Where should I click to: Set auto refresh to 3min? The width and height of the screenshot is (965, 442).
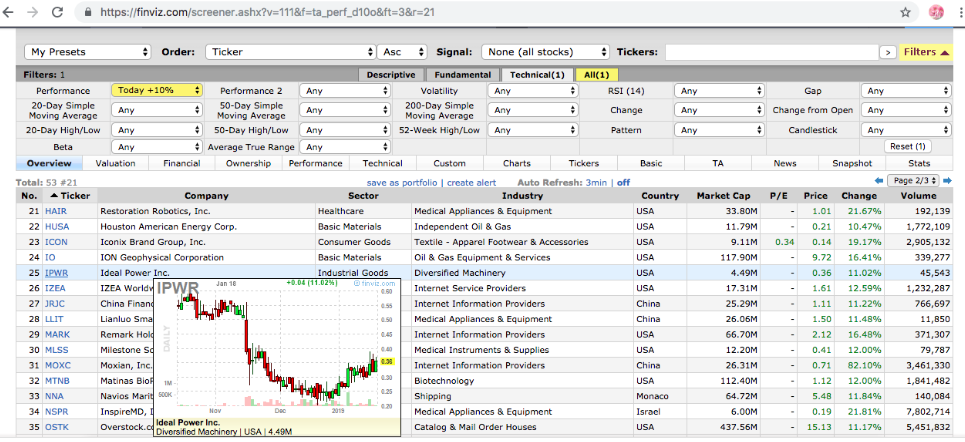pos(596,183)
